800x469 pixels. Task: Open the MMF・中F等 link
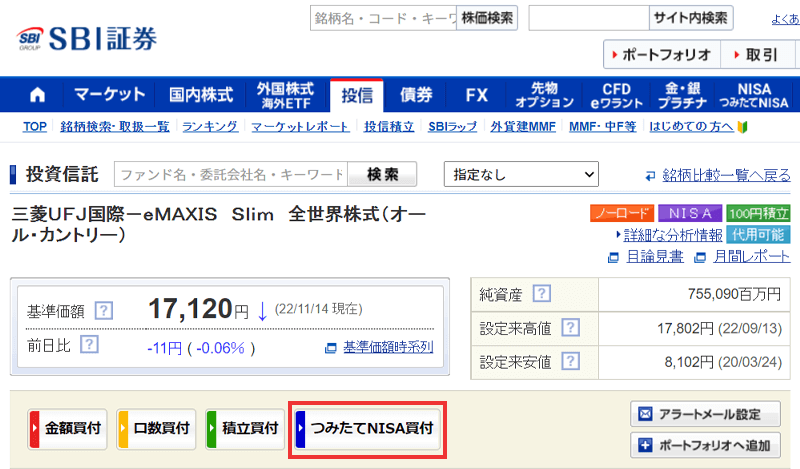click(603, 127)
